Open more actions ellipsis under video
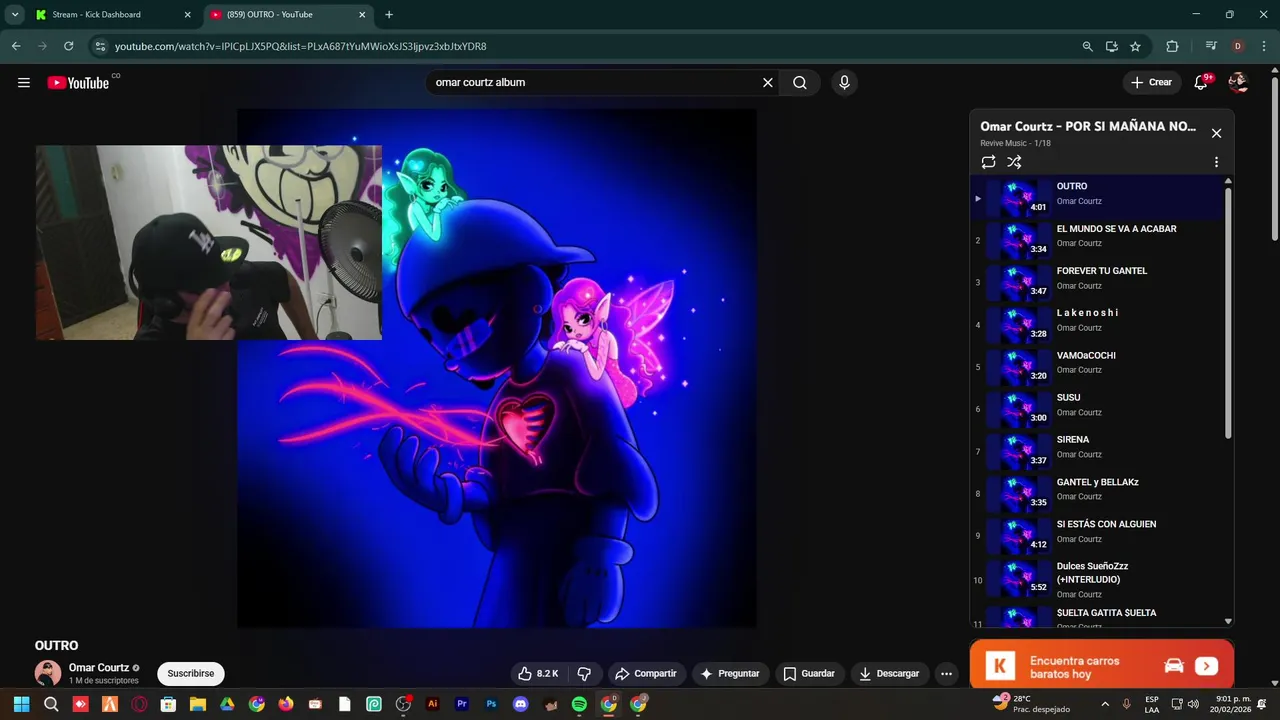 946,674
